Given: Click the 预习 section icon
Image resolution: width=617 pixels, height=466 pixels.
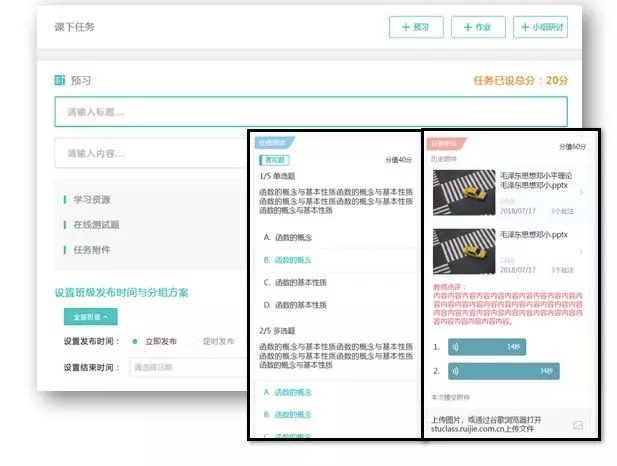Looking at the screenshot, I should (x=60, y=79).
